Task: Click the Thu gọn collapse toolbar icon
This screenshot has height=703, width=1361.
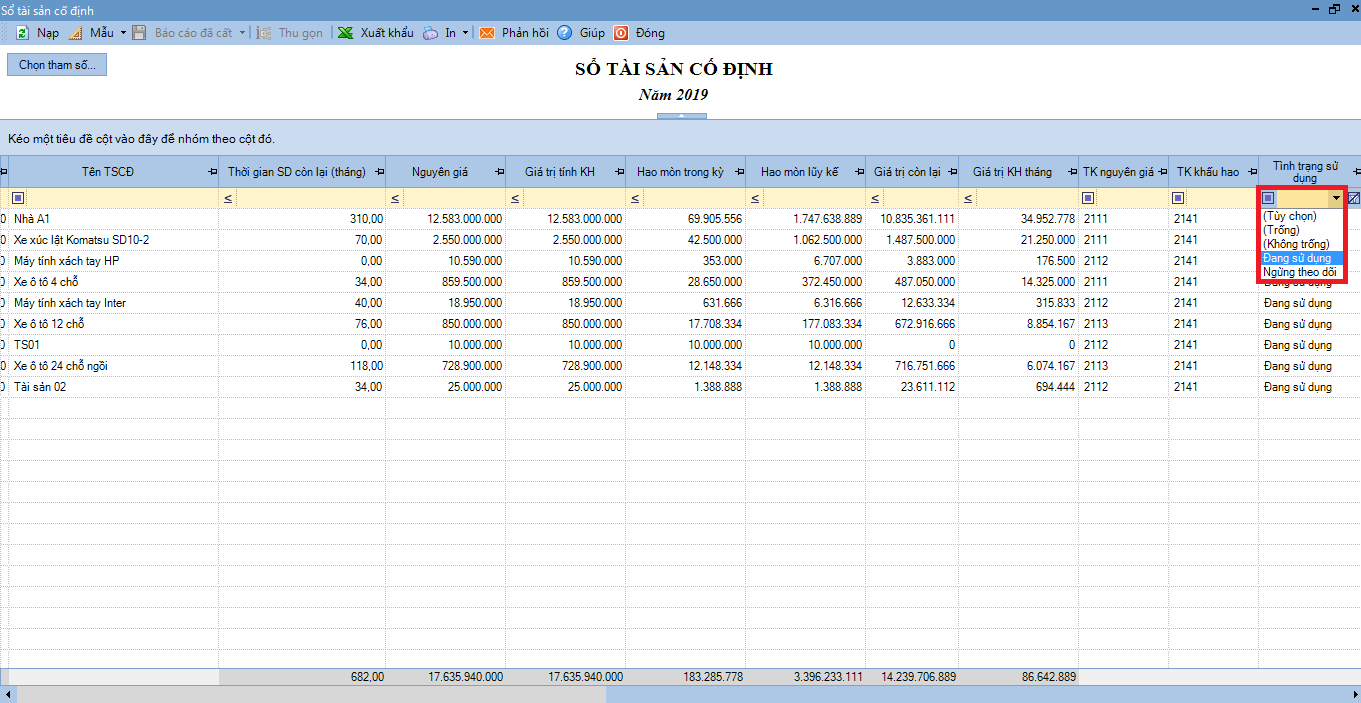Action: click(264, 33)
